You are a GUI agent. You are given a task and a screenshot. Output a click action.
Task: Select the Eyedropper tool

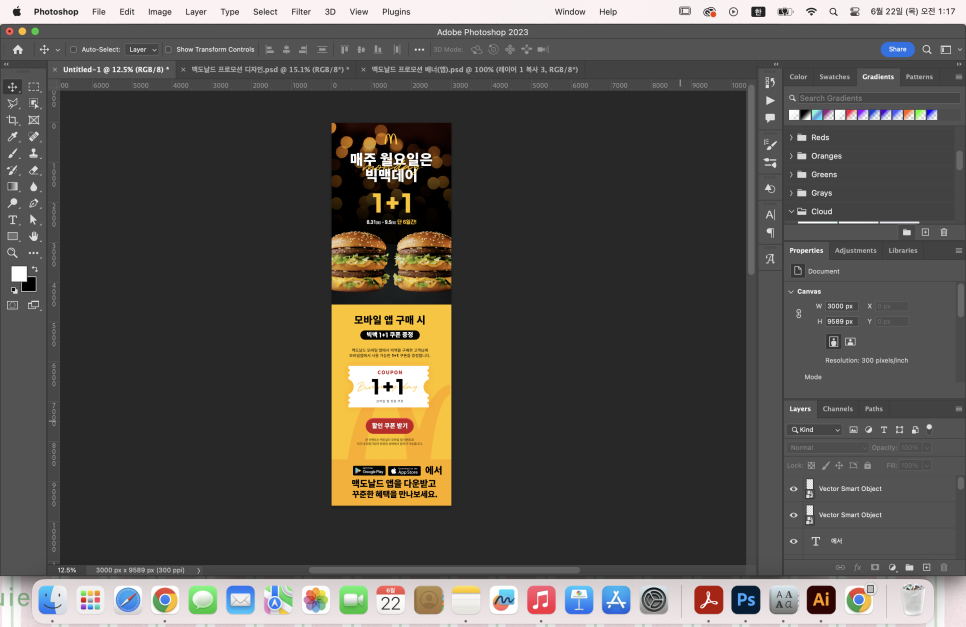coord(12,137)
